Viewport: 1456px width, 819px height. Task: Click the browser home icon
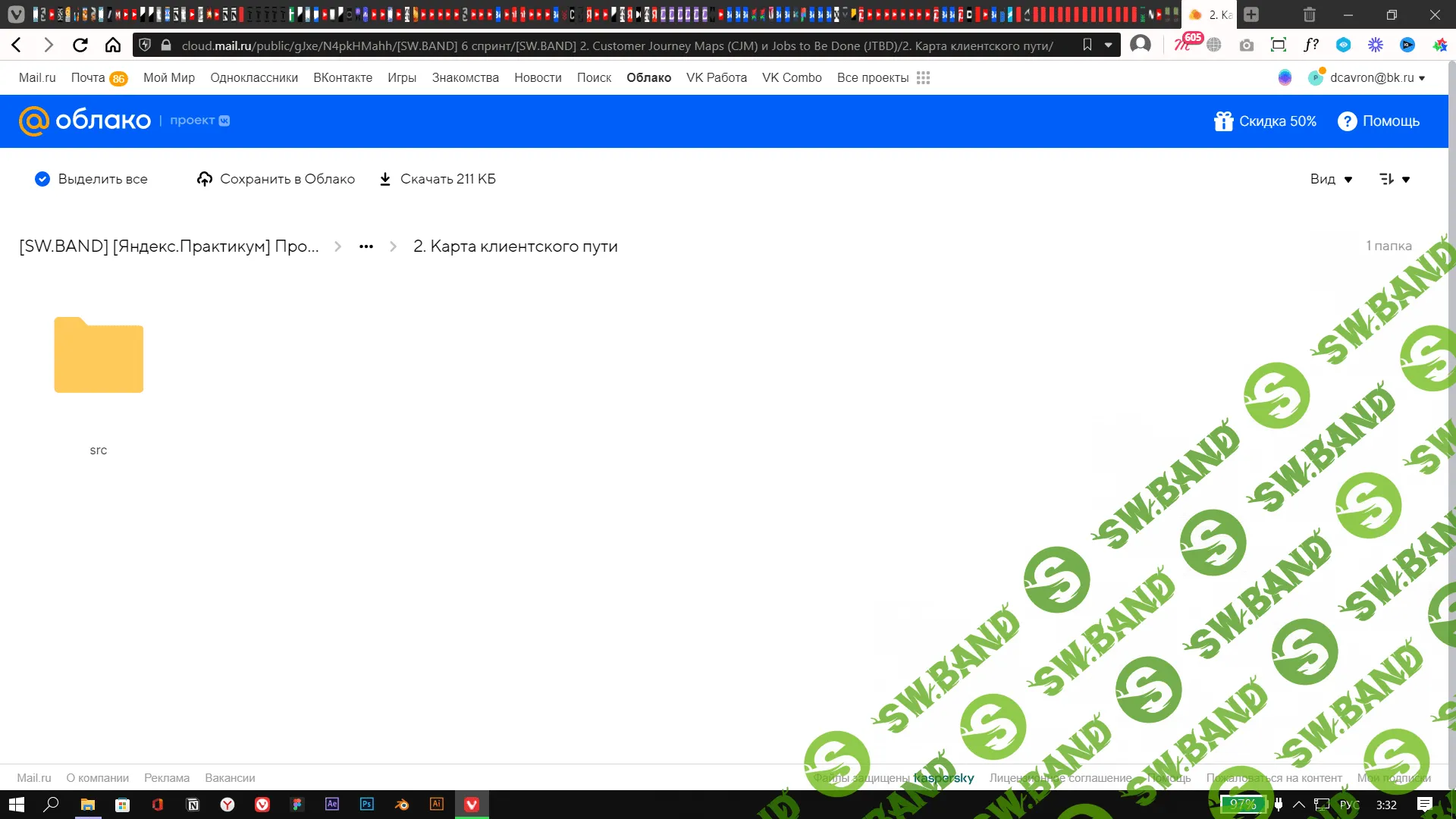point(112,45)
